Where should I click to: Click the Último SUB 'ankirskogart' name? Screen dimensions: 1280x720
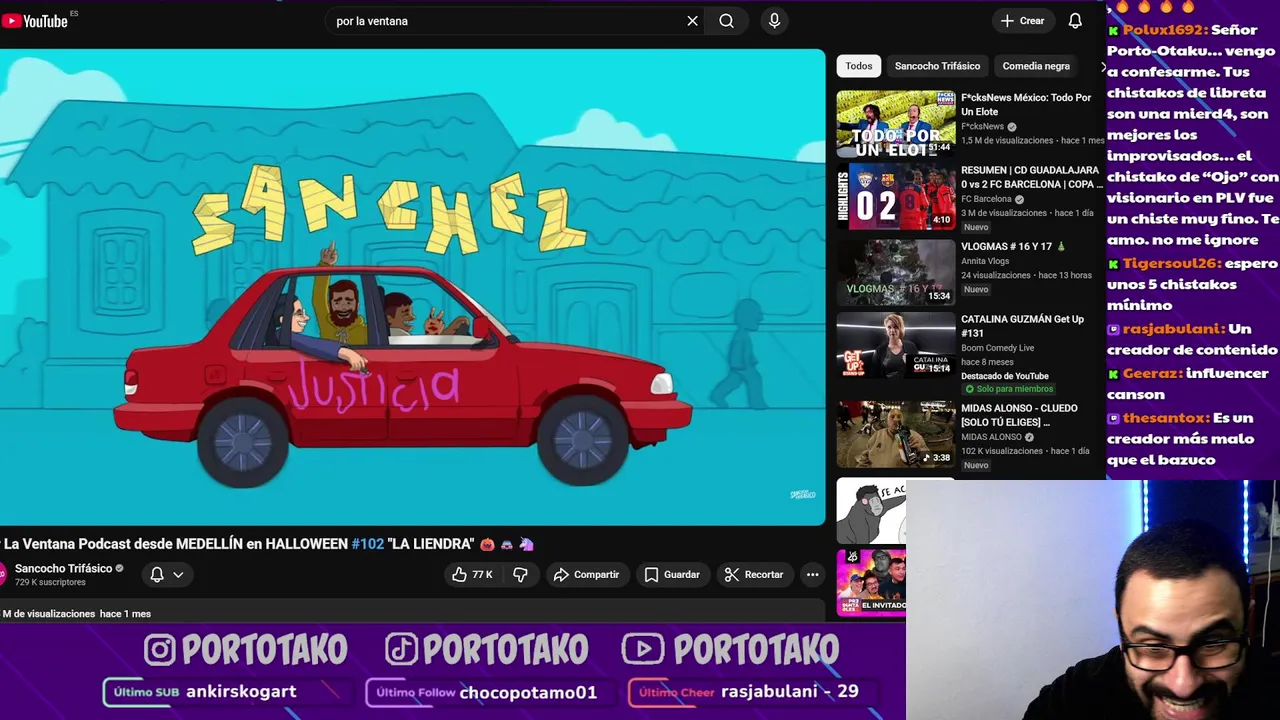coord(241,692)
